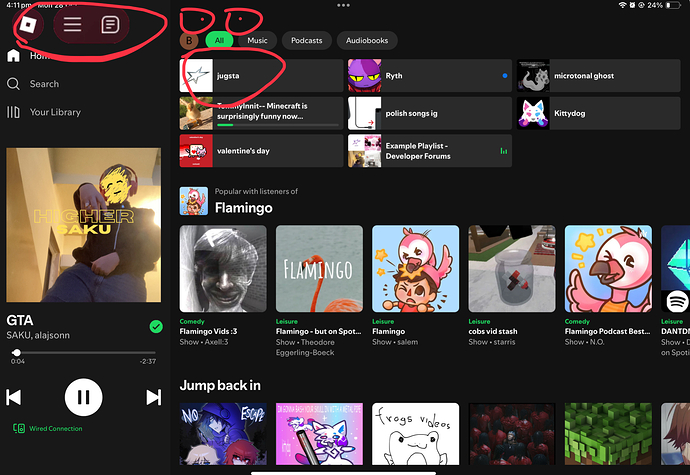
Task: Select the Podcasts filter chip
Action: (x=306, y=41)
